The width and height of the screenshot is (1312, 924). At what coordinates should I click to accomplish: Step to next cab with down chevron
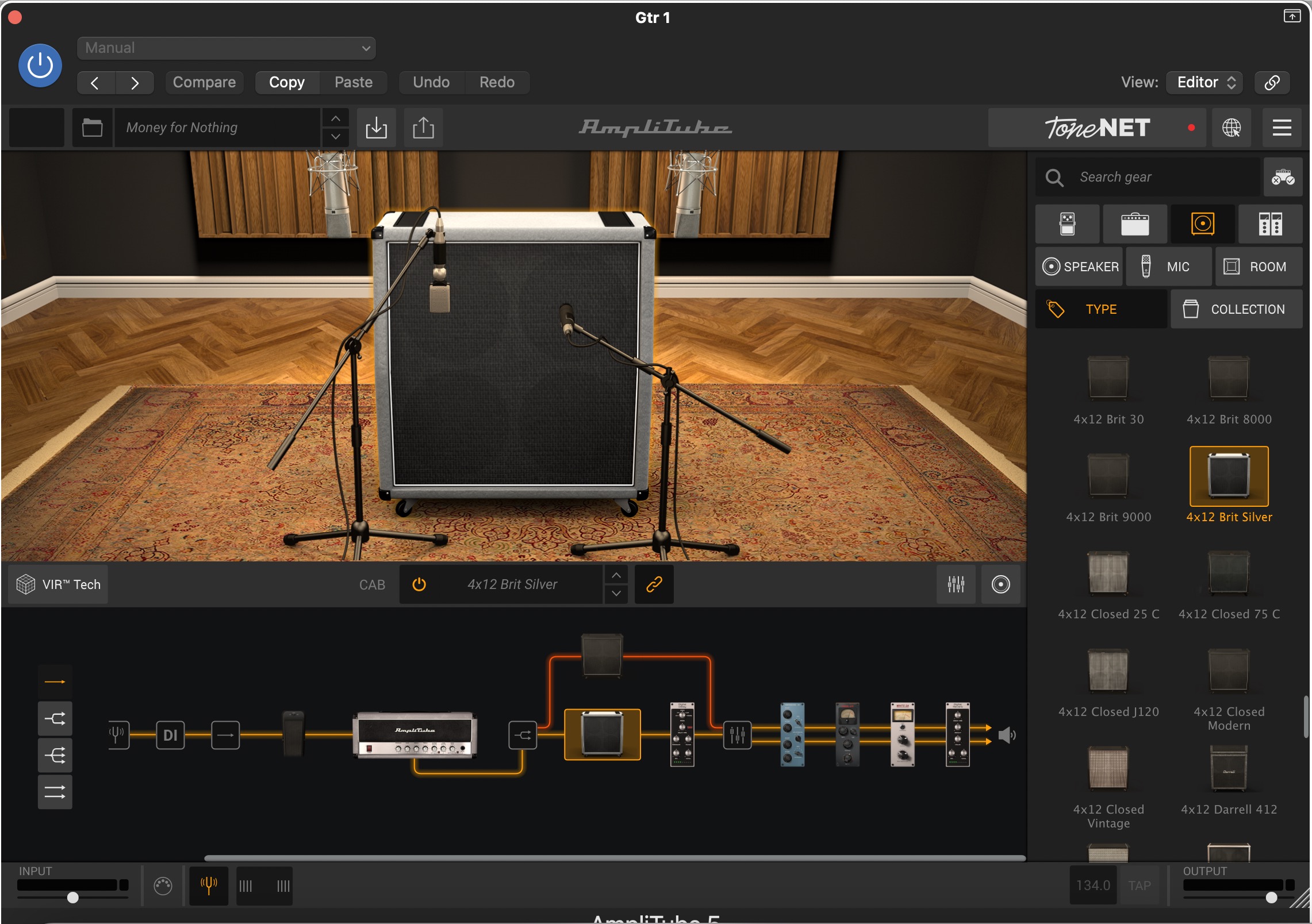tap(616, 594)
